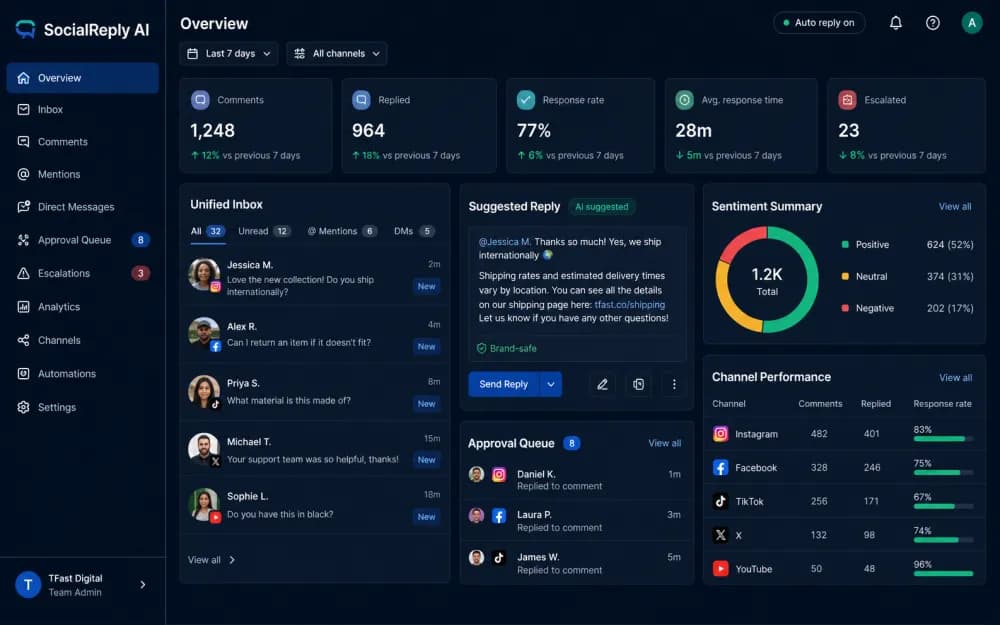Open the Last 7 days date dropdown
The image size is (1000, 625).
pyautogui.click(x=228, y=54)
